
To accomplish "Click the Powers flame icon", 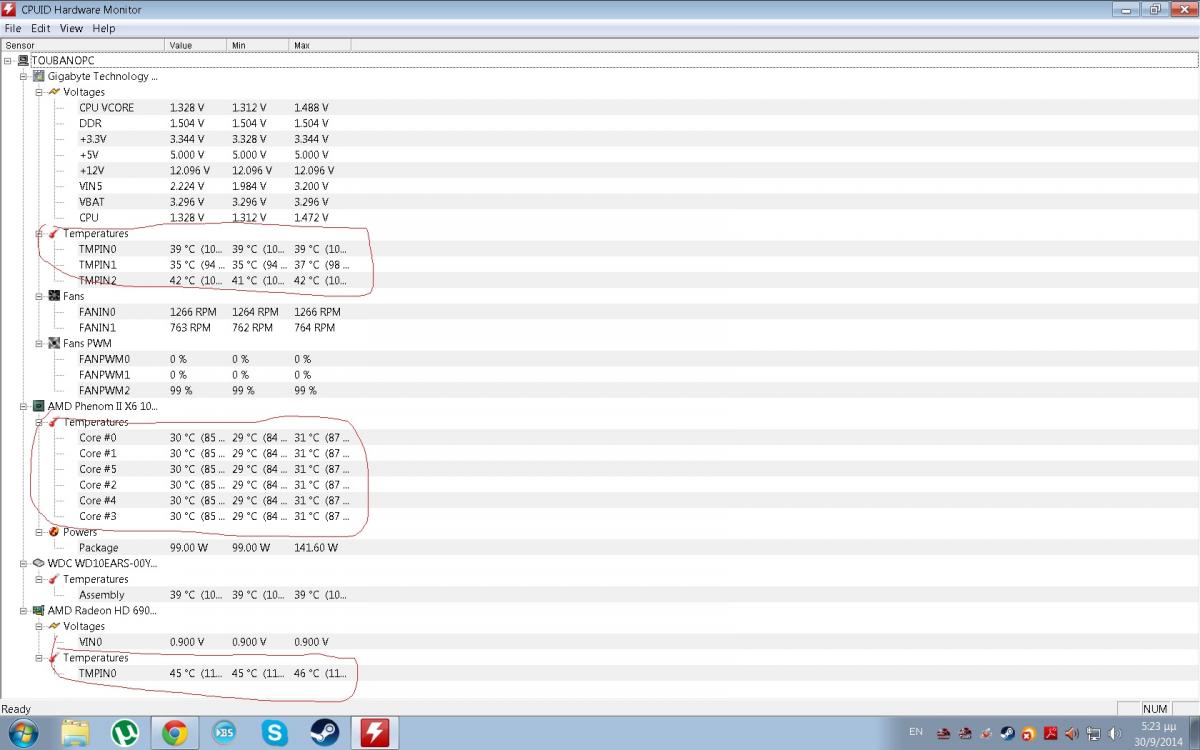I will point(54,532).
